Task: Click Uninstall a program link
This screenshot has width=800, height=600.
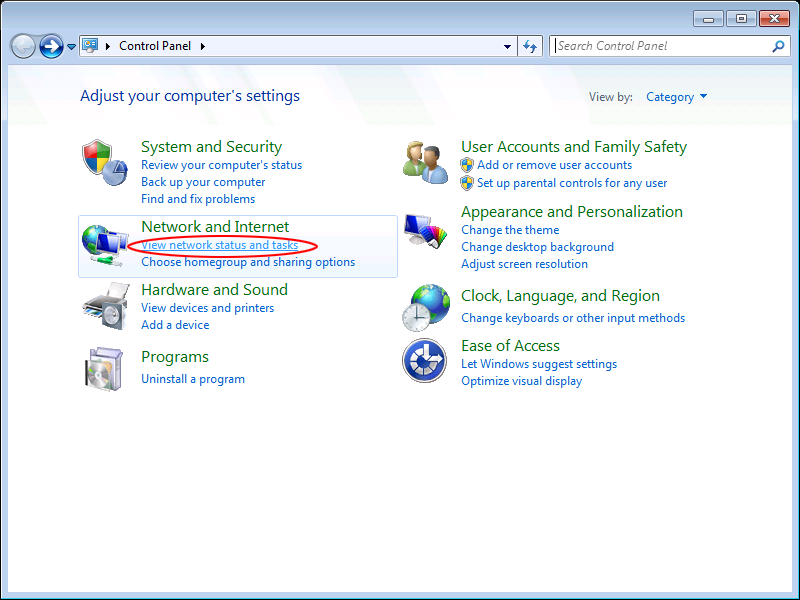Action: click(x=193, y=379)
